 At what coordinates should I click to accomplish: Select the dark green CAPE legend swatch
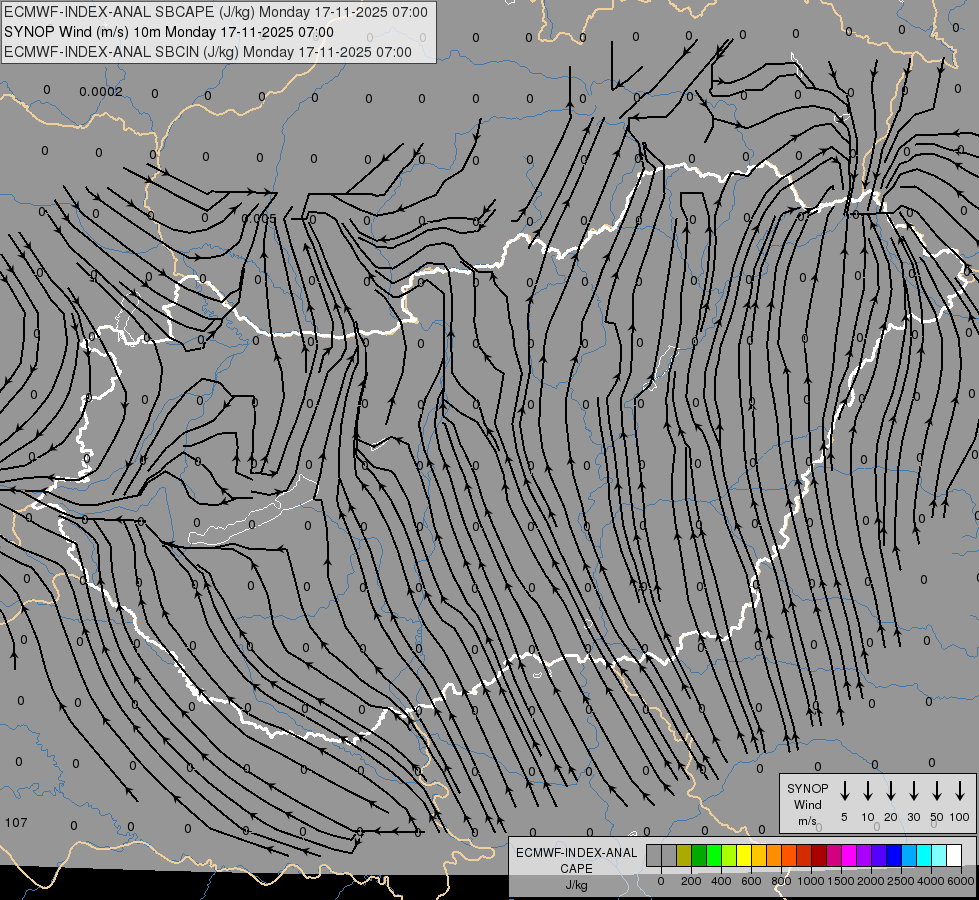[699, 855]
